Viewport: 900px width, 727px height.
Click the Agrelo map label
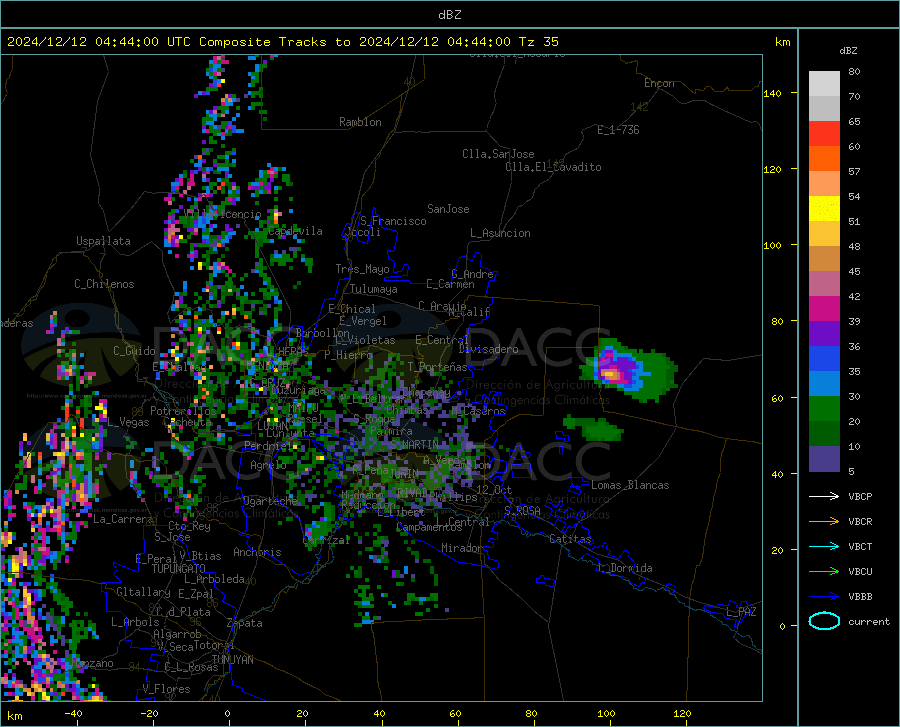268,465
